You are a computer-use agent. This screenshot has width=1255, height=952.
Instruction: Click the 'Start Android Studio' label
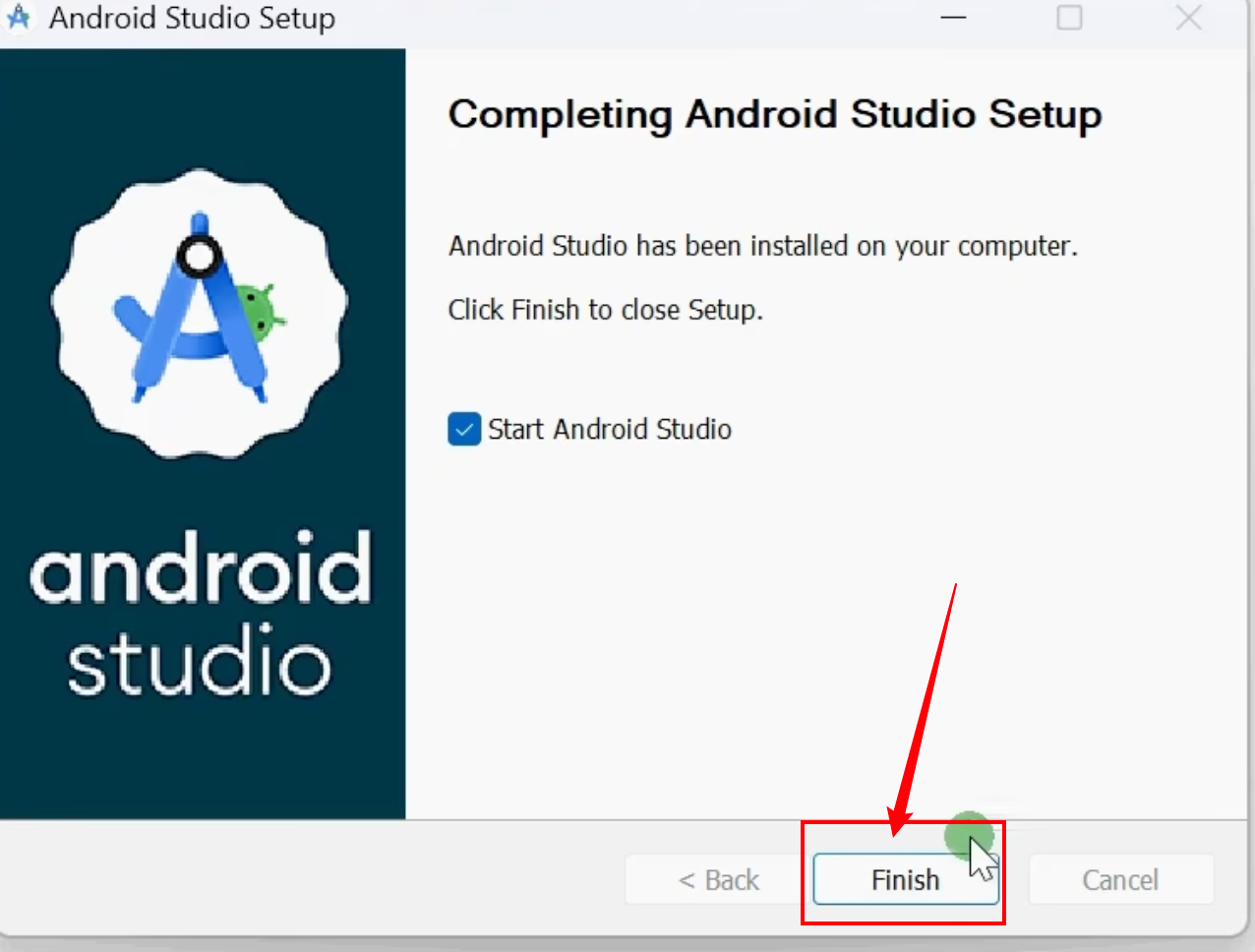click(610, 430)
